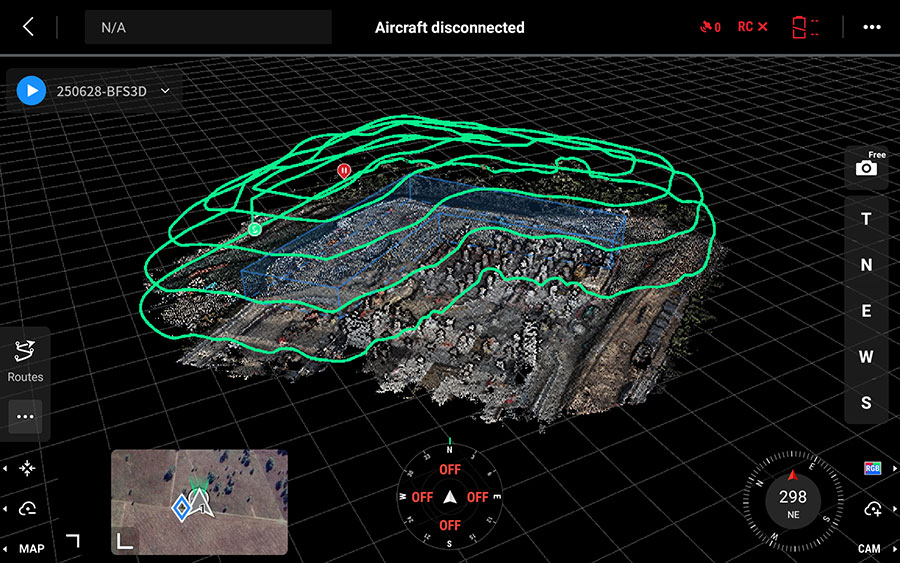Switch to West view with W
Image resolution: width=900 pixels, height=563 pixels.
(x=866, y=357)
